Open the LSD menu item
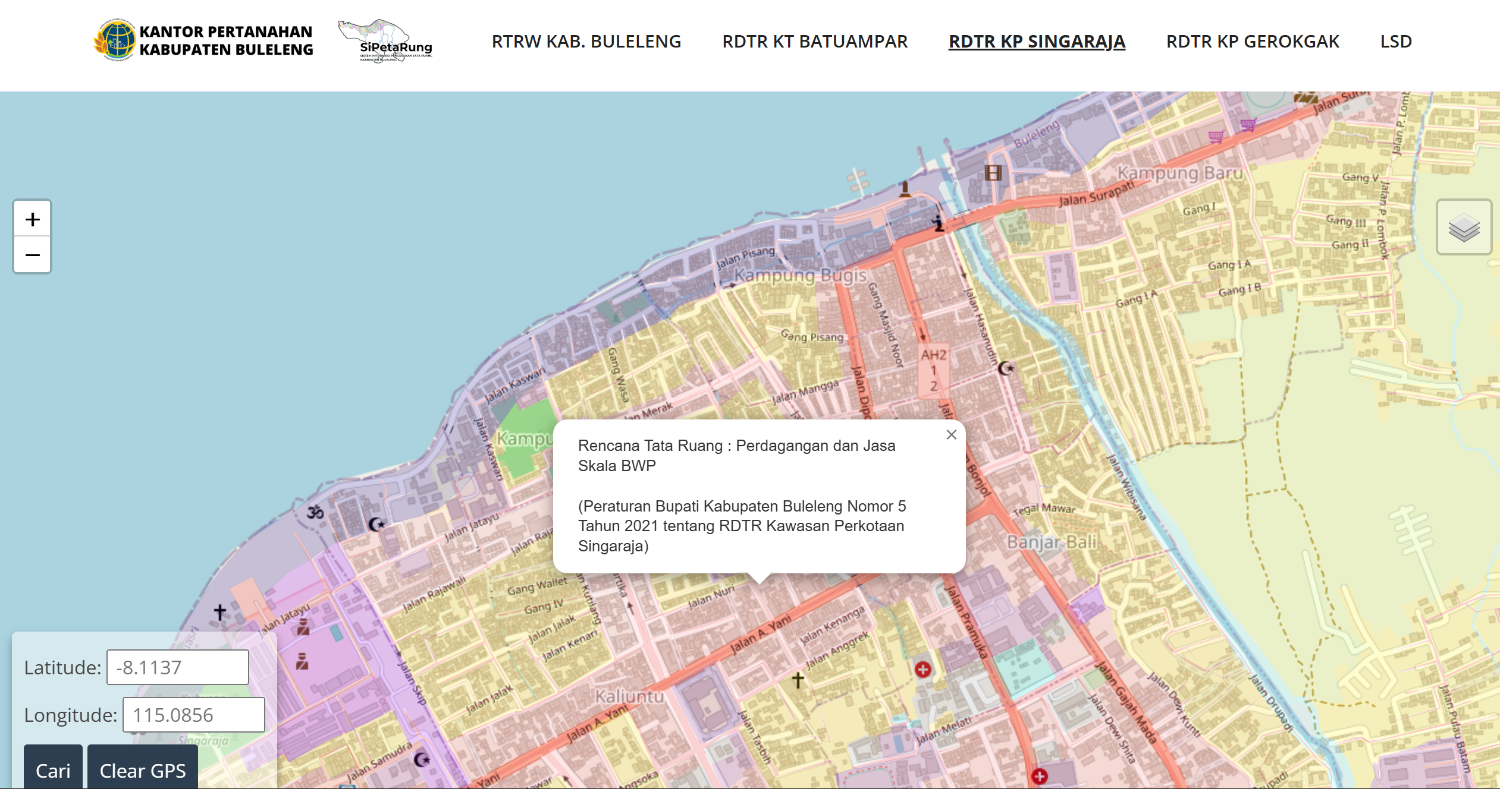The height and width of the screenshot is (789, 1500). pyautogui.click(x=1396, y=41)
